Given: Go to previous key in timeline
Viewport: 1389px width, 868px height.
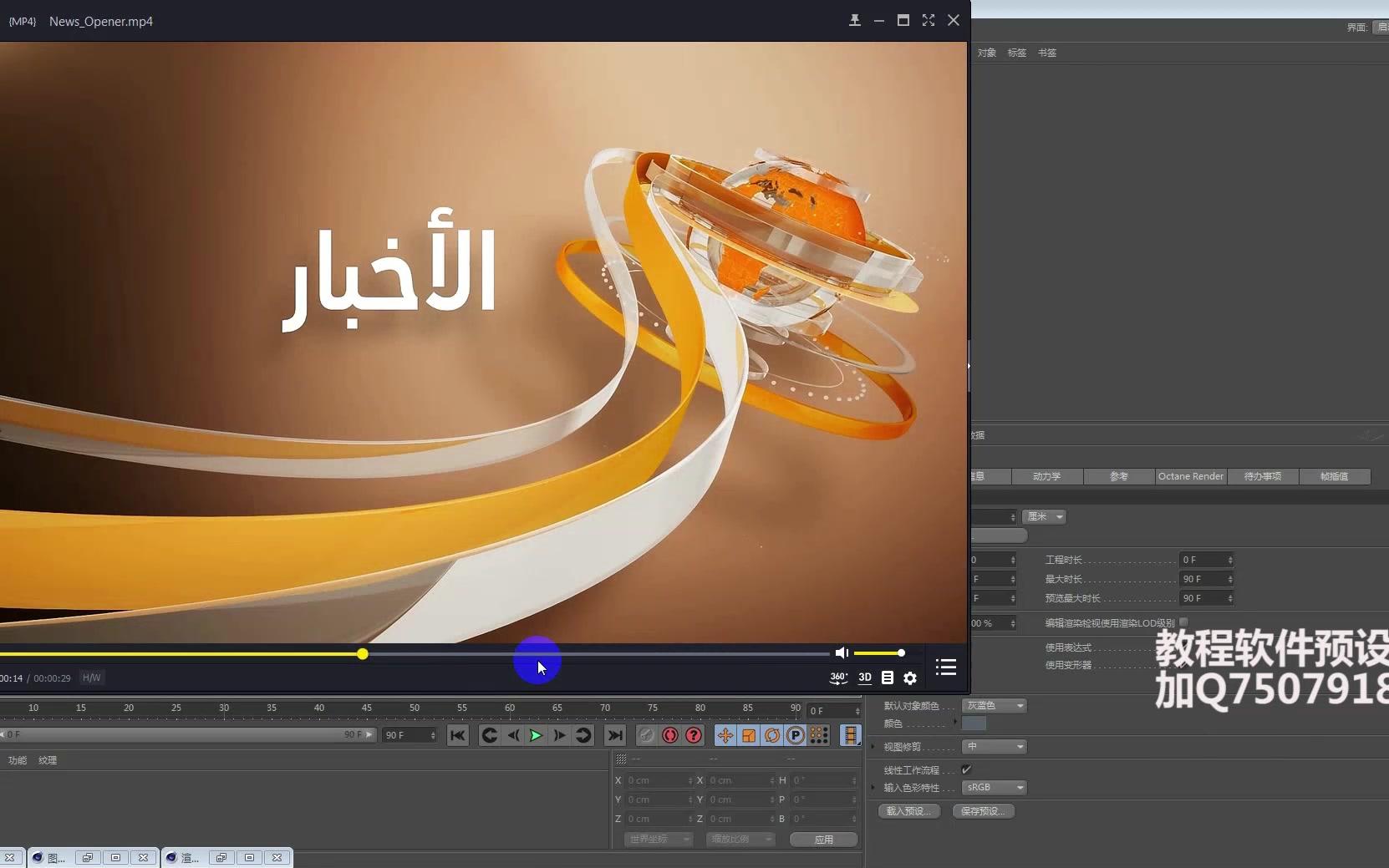Looking at the screenshot, I should click(490, 735).
